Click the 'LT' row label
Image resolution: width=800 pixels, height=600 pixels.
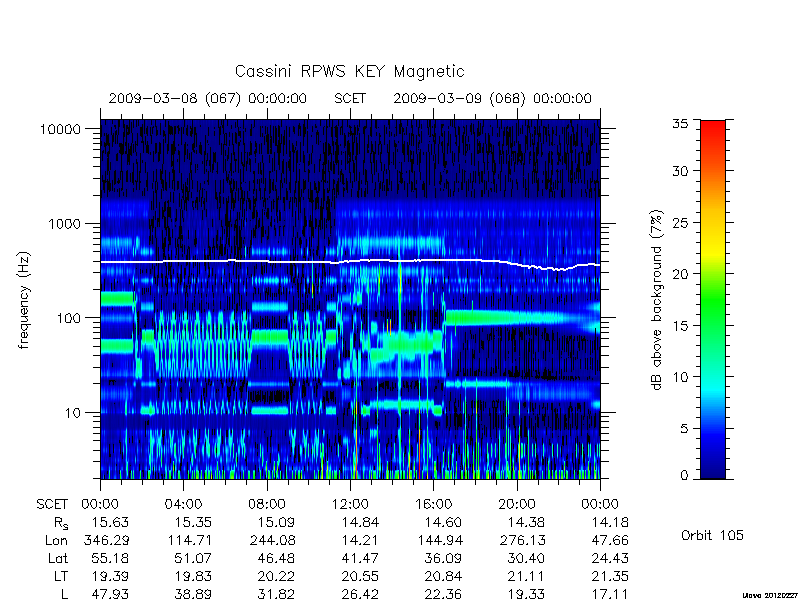tap(61, 576)
